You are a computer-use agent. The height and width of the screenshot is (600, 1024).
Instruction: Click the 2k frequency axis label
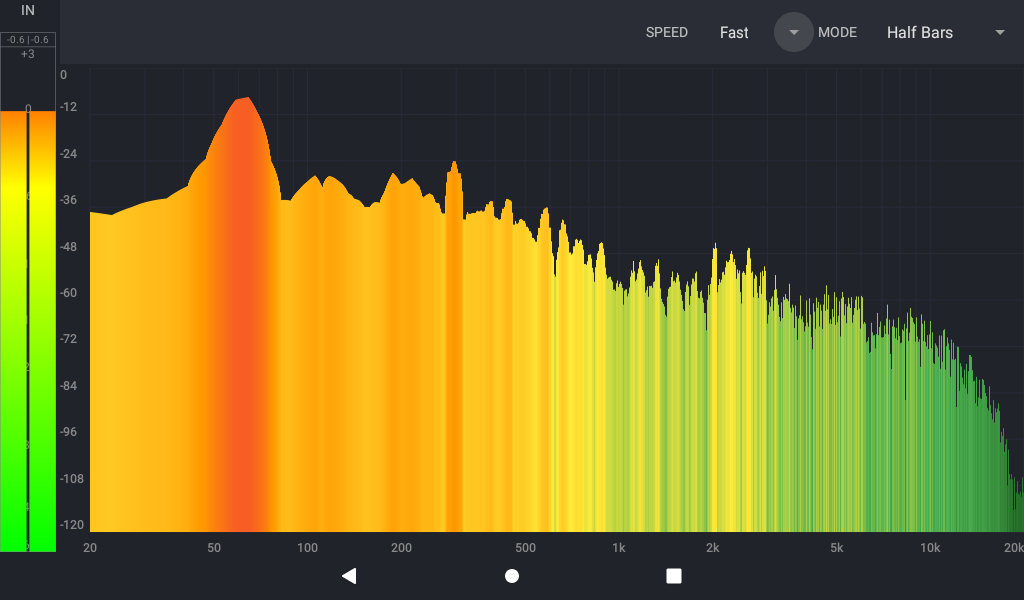click(x=712, y=548)
